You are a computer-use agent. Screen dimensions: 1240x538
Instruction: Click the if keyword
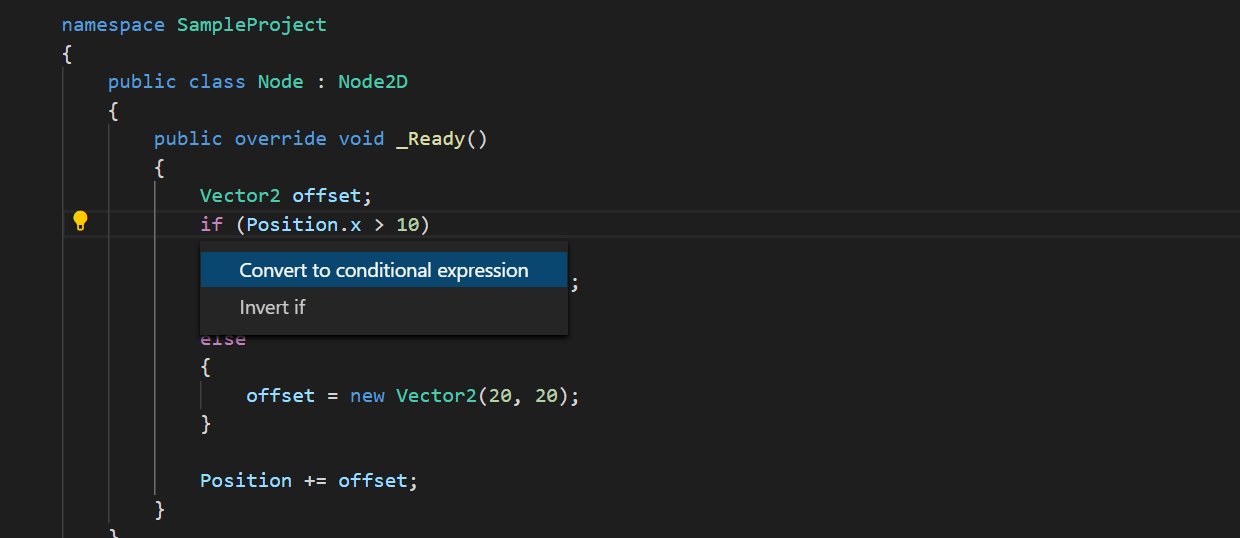pos(212,224)
